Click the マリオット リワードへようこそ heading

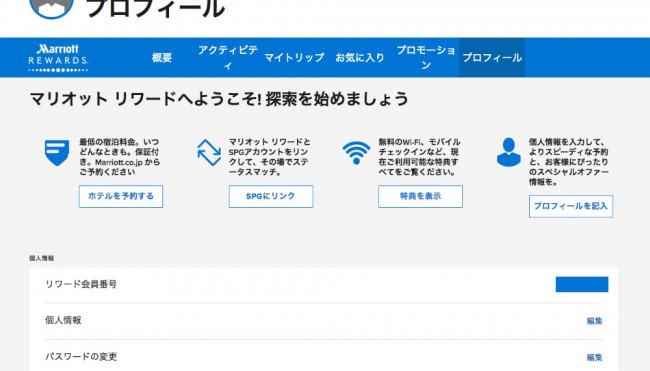pyautogui.click(x=219, y=99)
